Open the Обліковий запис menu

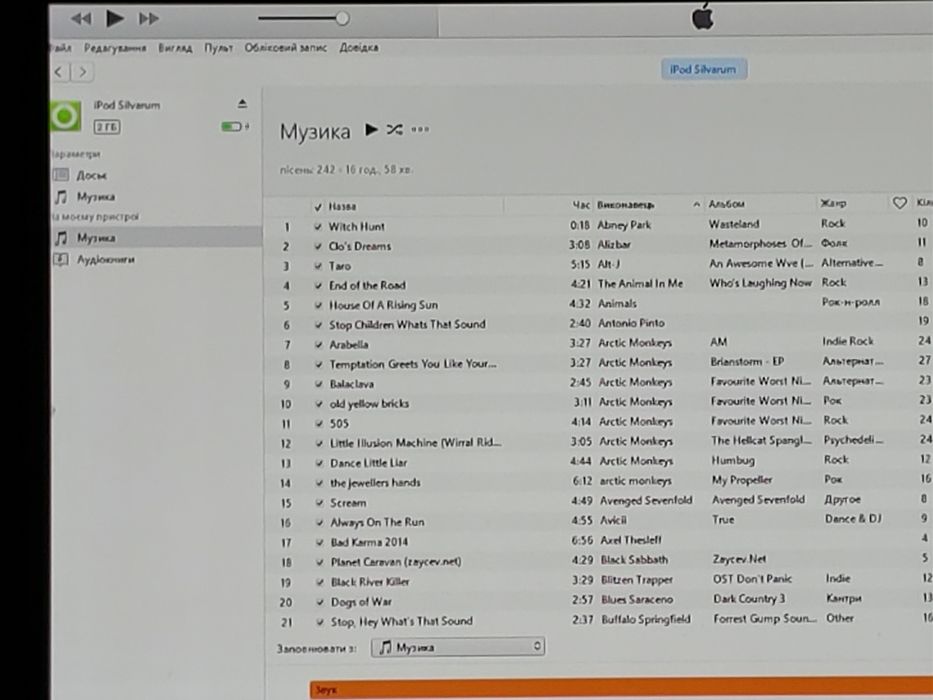[x=286, y=48]
